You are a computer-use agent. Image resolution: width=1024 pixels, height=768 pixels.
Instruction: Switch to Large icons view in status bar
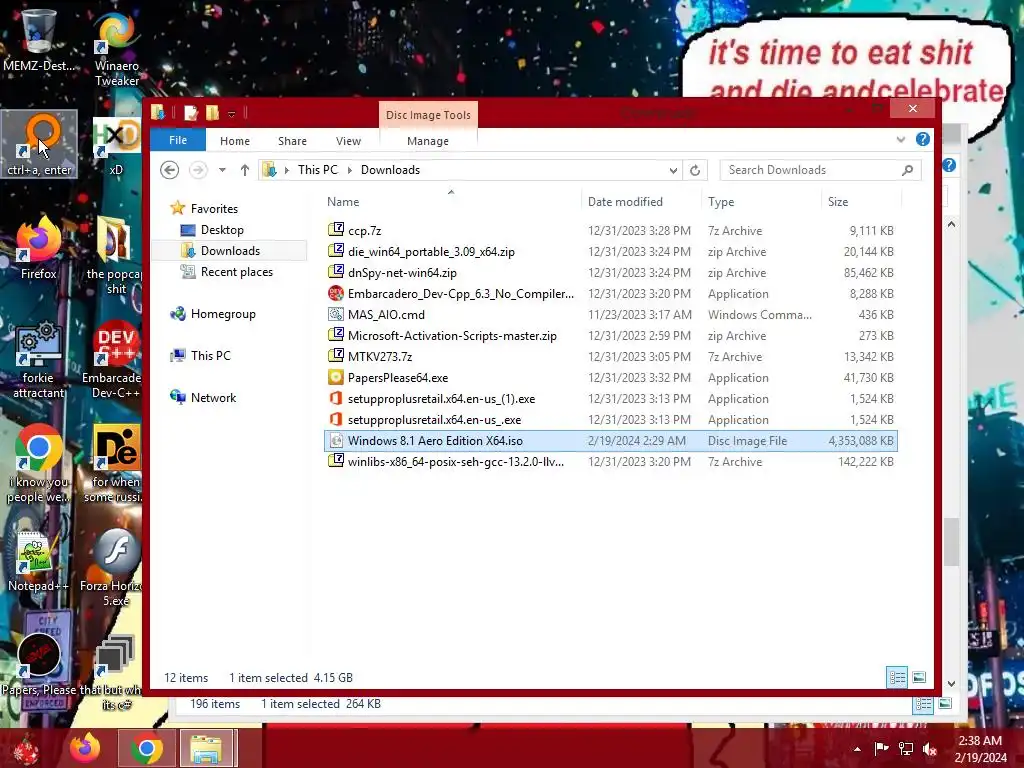(919, 677)
